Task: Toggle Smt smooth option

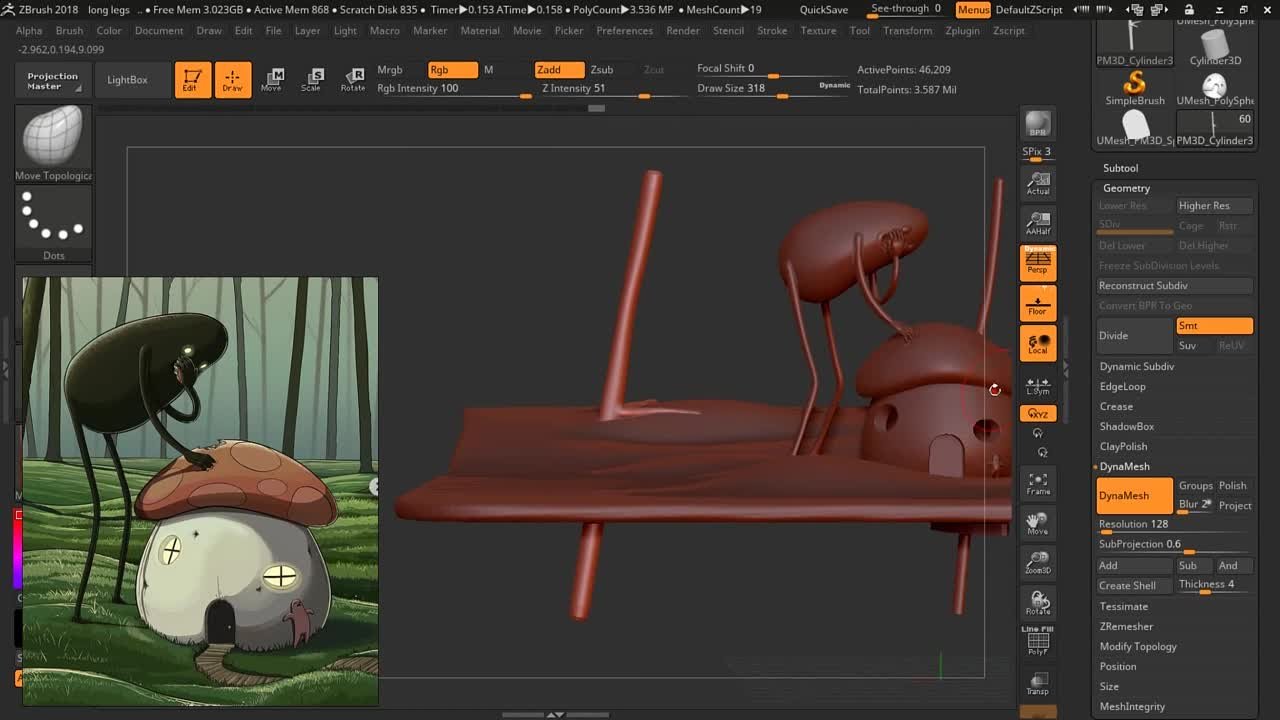Action: pos(1214,326)
